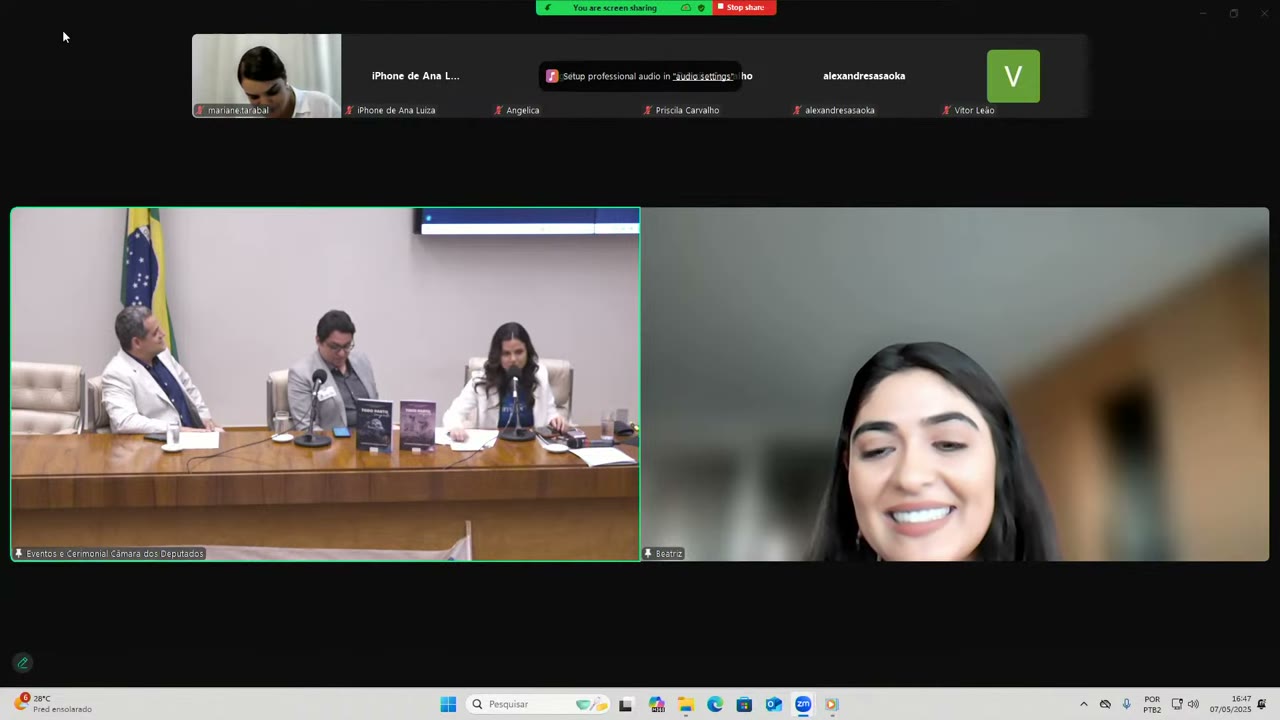Open the Windows Start menu
The height and width of the screenshot is (720, 1280).
point(448,704)
